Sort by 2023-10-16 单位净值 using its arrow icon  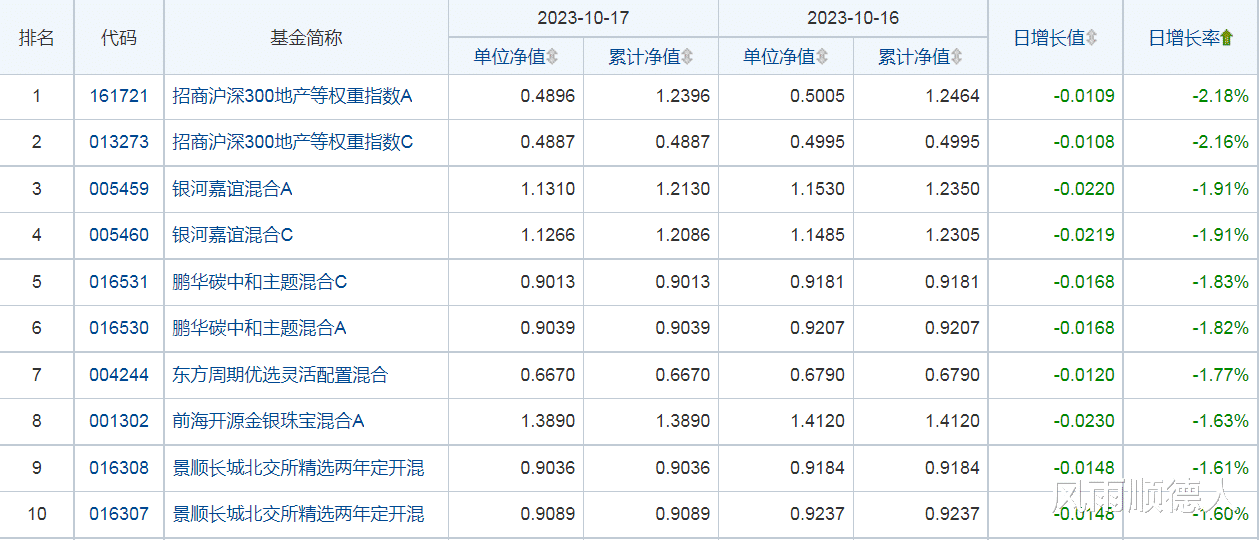[x=822, y=57]
